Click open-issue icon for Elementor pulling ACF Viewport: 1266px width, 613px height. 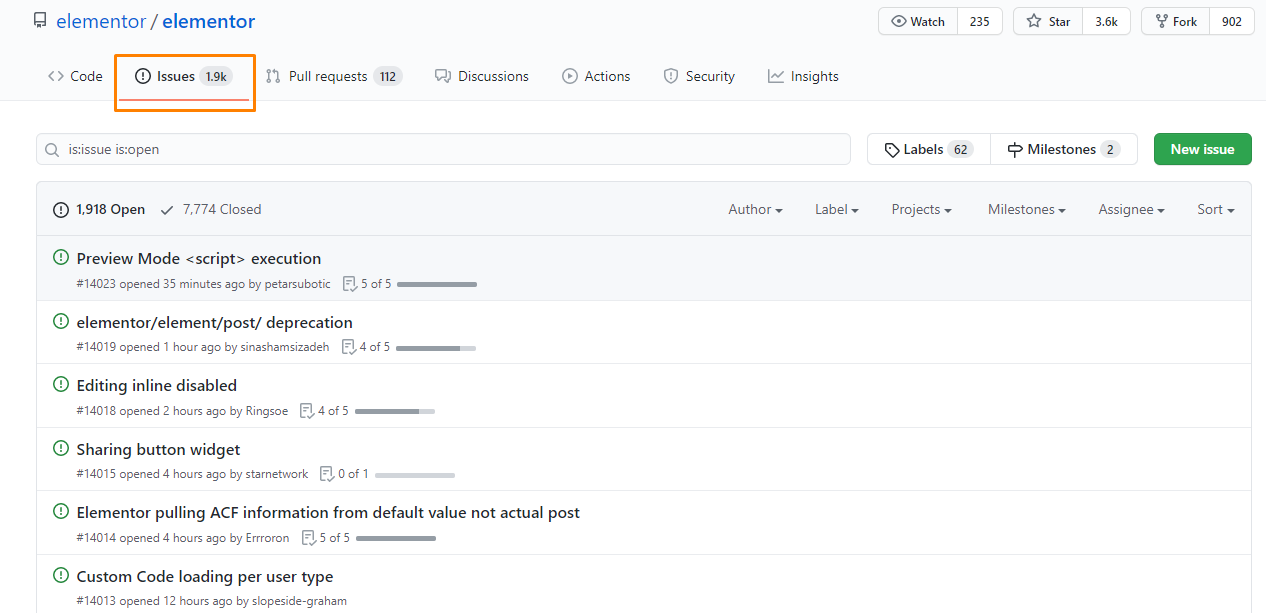coord(61,512)
